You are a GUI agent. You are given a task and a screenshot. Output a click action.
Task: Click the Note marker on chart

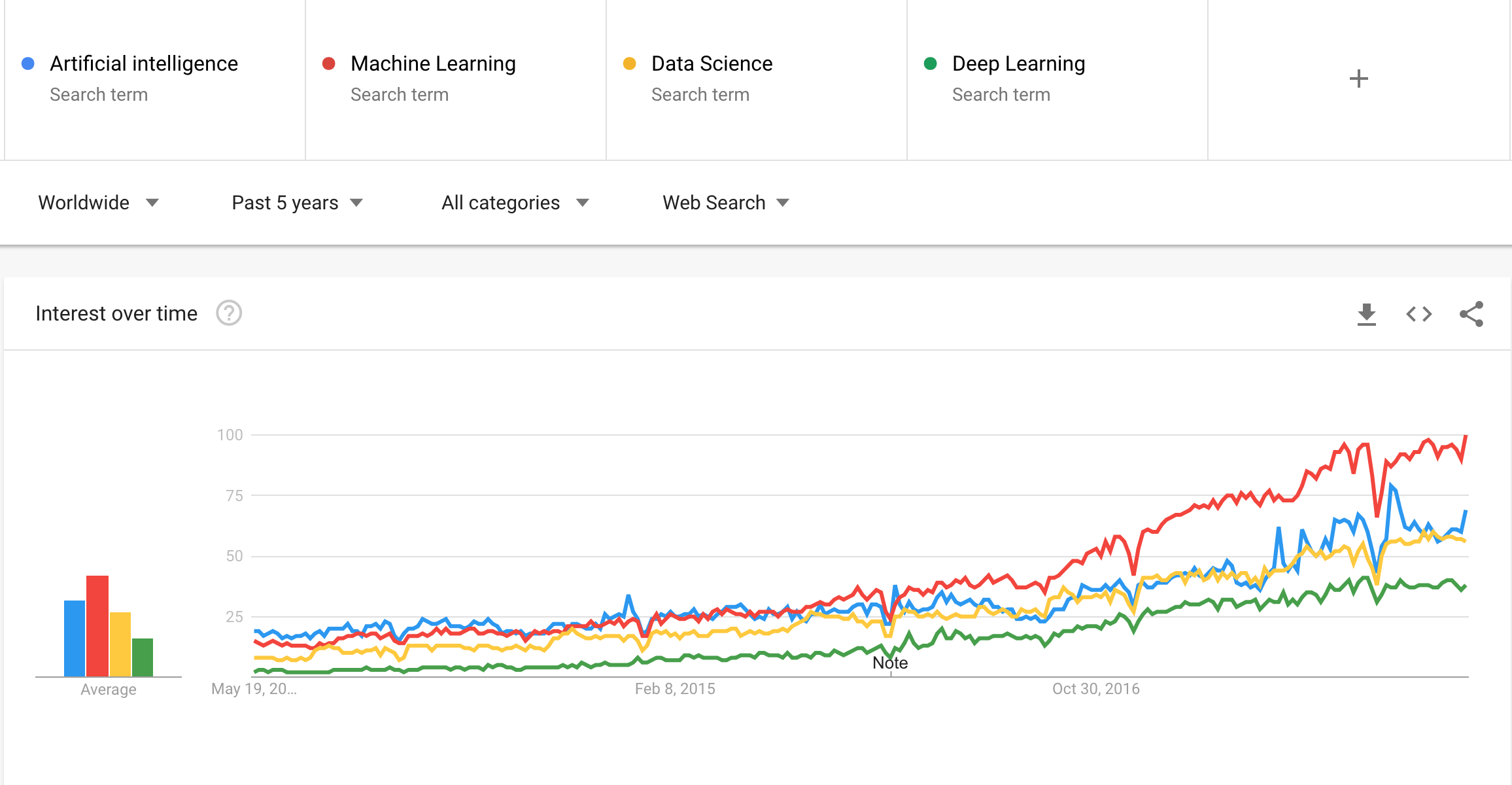890,663
